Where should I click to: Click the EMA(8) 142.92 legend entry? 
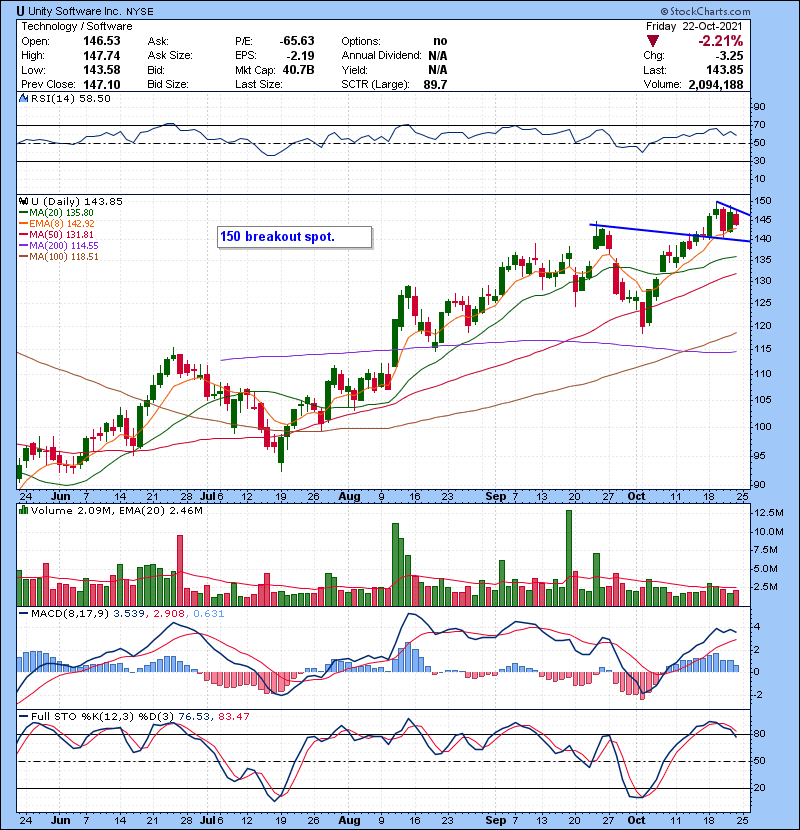pyautogui.click(x=56, y=224)
